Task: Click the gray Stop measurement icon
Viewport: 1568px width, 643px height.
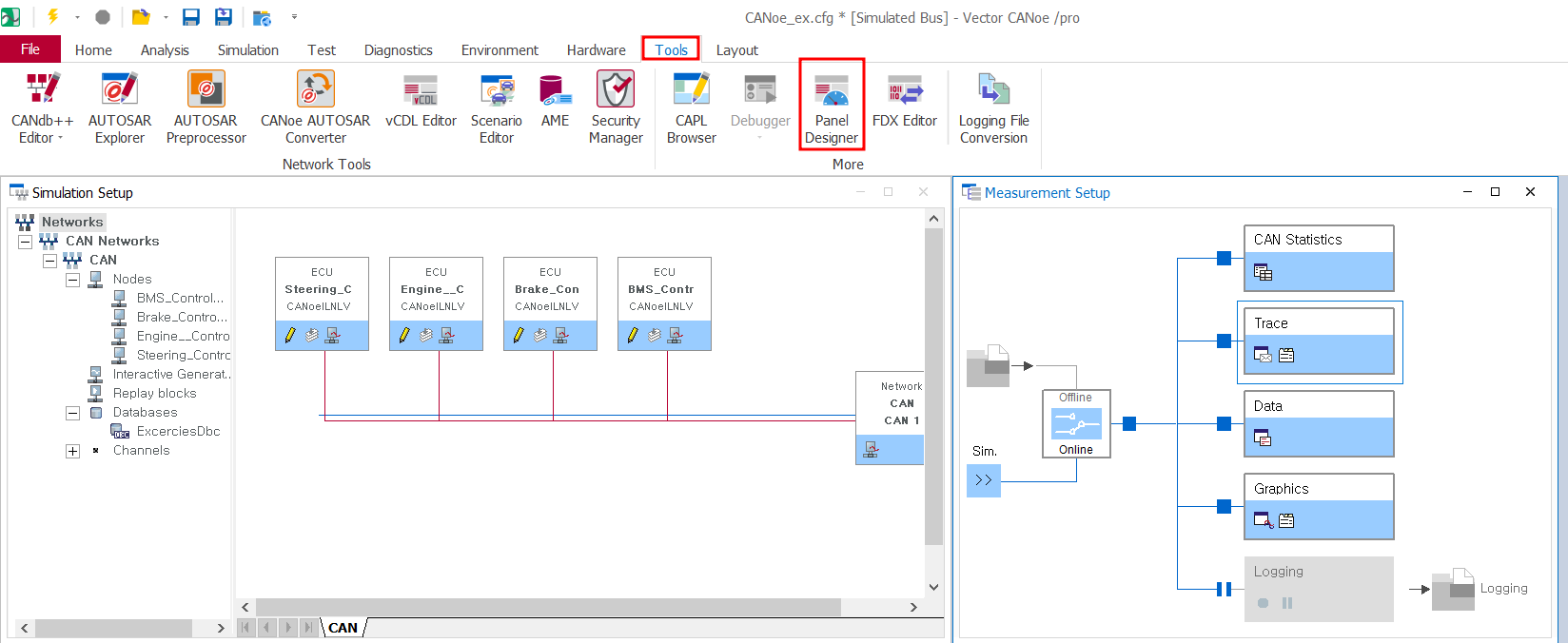Action: (x=103, y=17)
